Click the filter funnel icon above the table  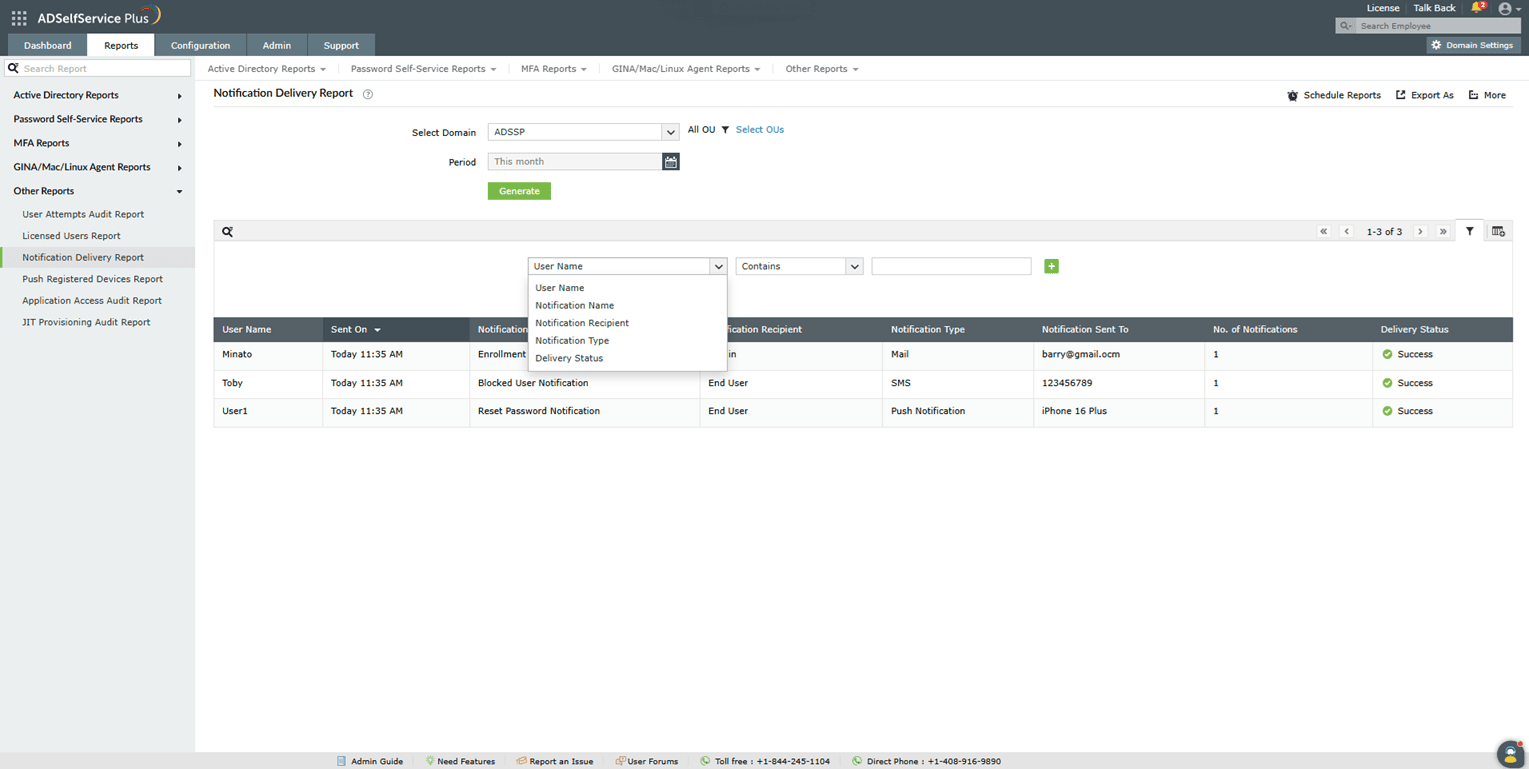pyautogui.click(x=1469, y=231)
